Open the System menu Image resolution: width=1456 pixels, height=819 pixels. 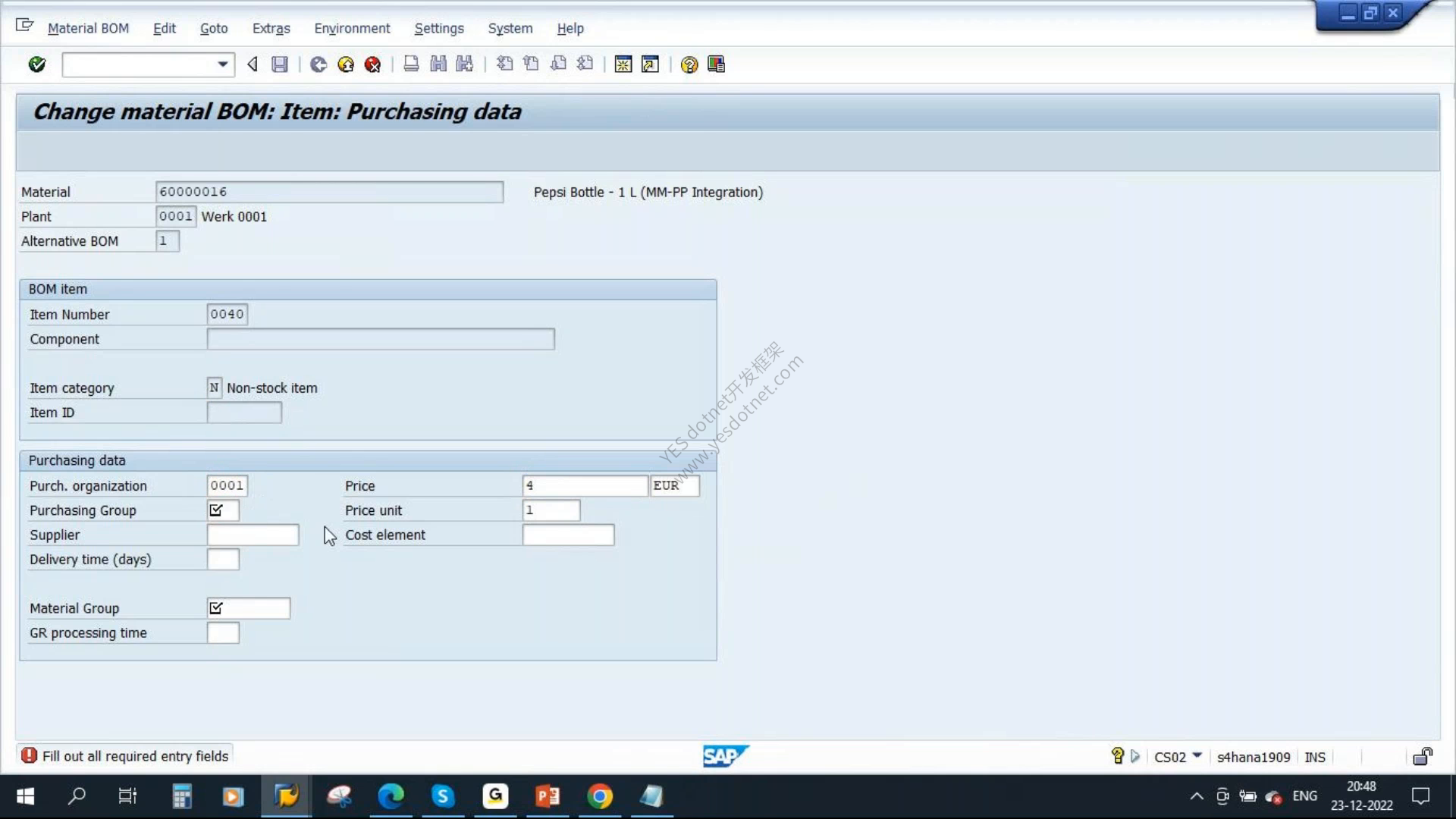coord(510,28)
